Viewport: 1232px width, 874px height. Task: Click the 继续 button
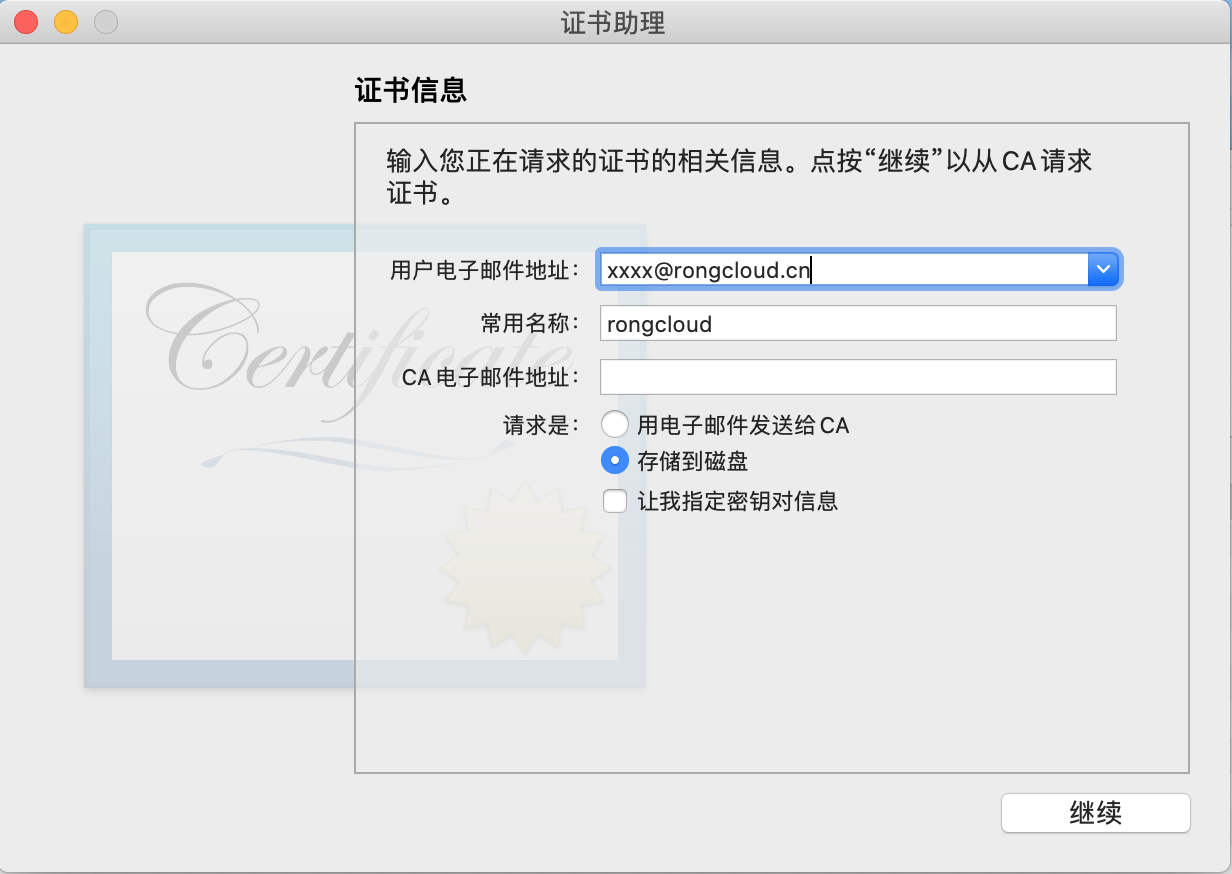[1096, 813]
